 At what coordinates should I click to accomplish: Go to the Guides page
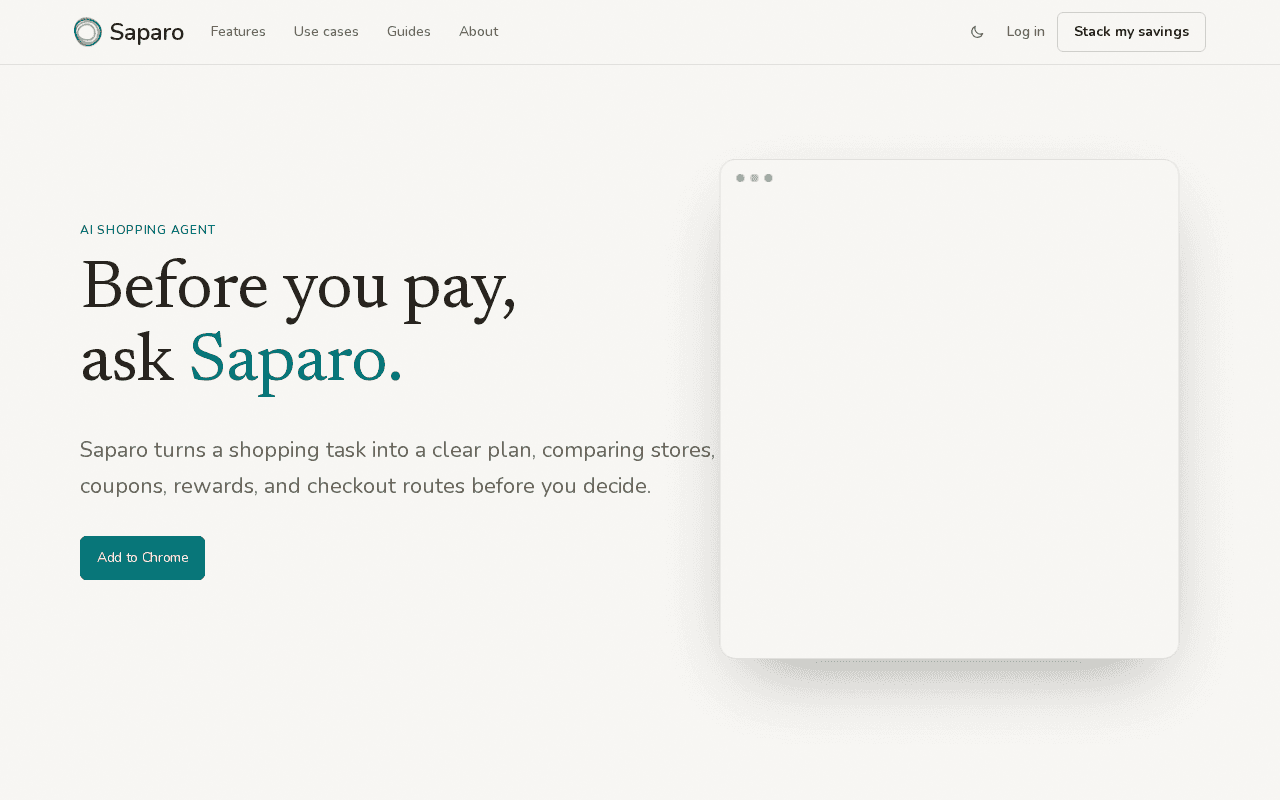click(x=409, y=32)
